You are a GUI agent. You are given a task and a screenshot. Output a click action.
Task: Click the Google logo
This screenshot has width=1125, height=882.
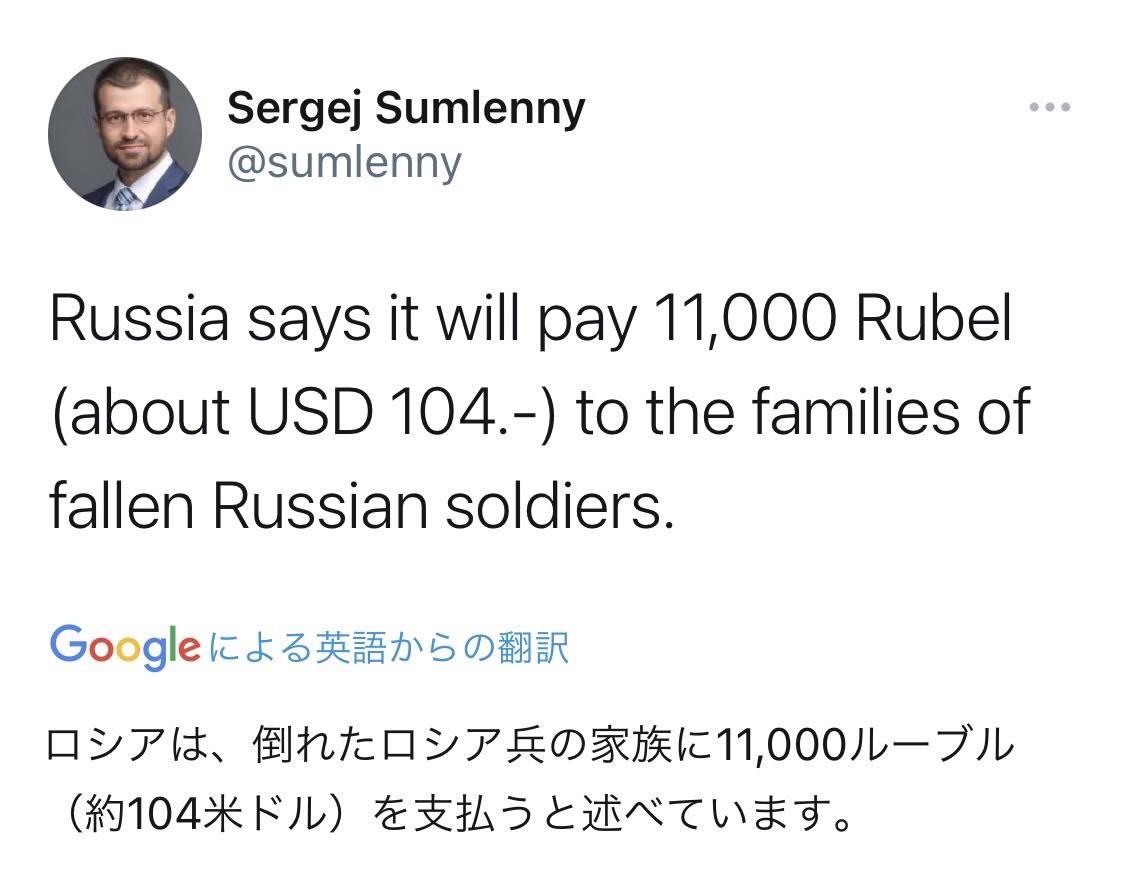coord(124,646)
